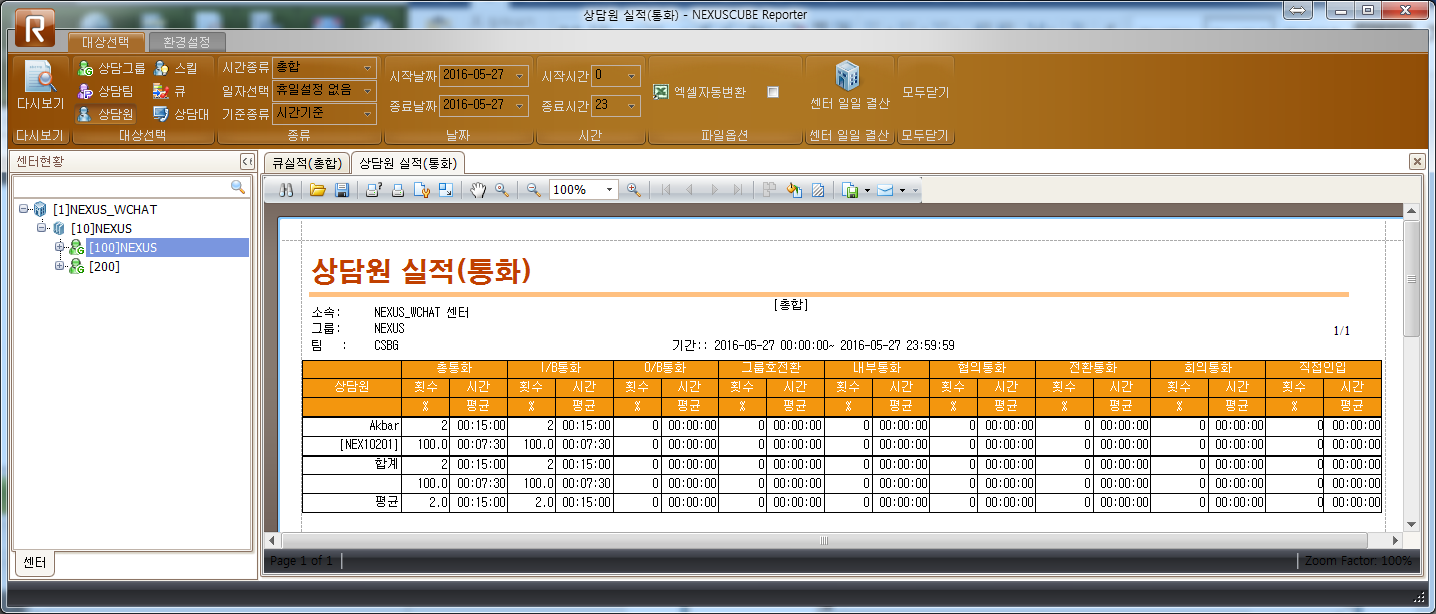This screenshot has height=614, width=1436.
Task: Click the search field in 센터현황 panel
Action: coord(121,187)
